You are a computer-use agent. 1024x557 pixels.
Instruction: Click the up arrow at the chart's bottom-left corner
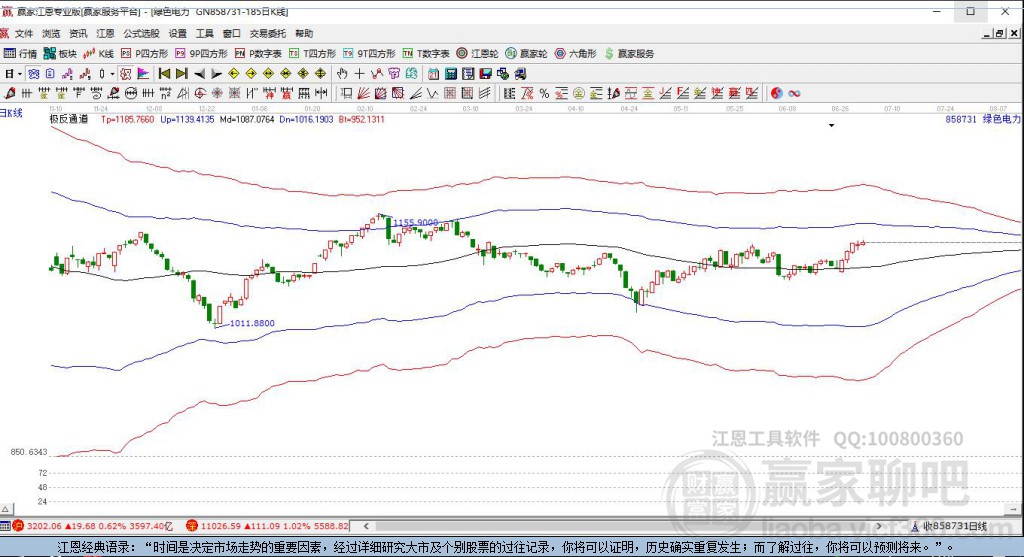[5, 509]
